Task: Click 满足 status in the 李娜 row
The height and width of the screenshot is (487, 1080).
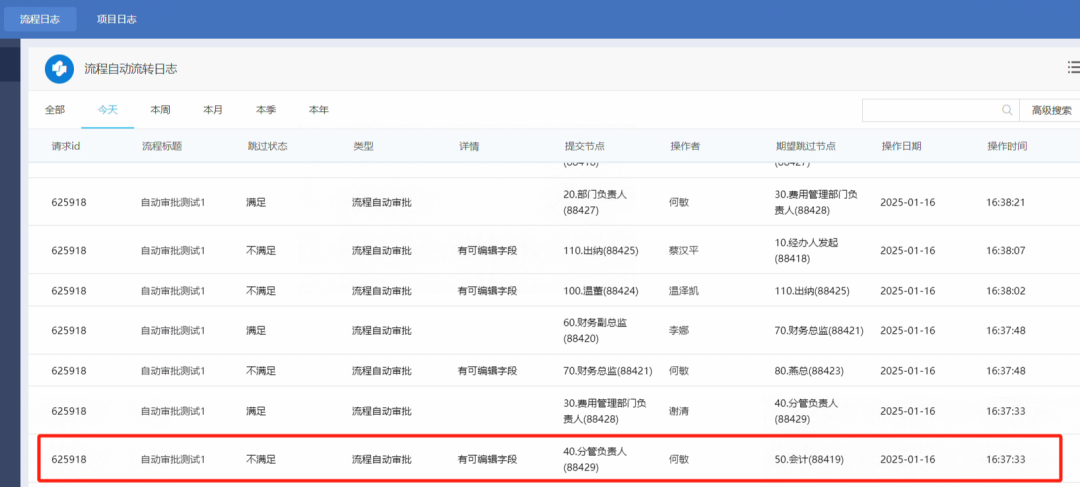Action: 256,331
